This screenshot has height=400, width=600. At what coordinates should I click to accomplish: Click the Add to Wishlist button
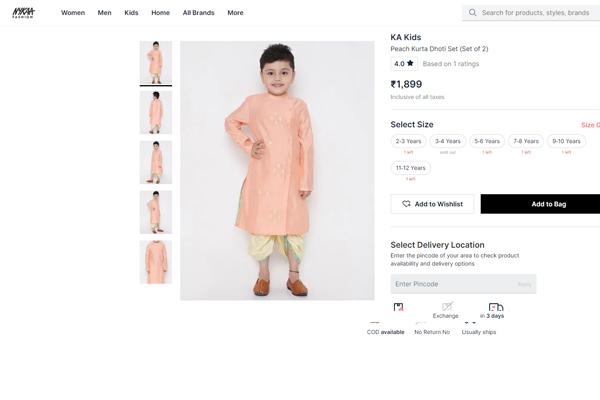tap(433, 204)
